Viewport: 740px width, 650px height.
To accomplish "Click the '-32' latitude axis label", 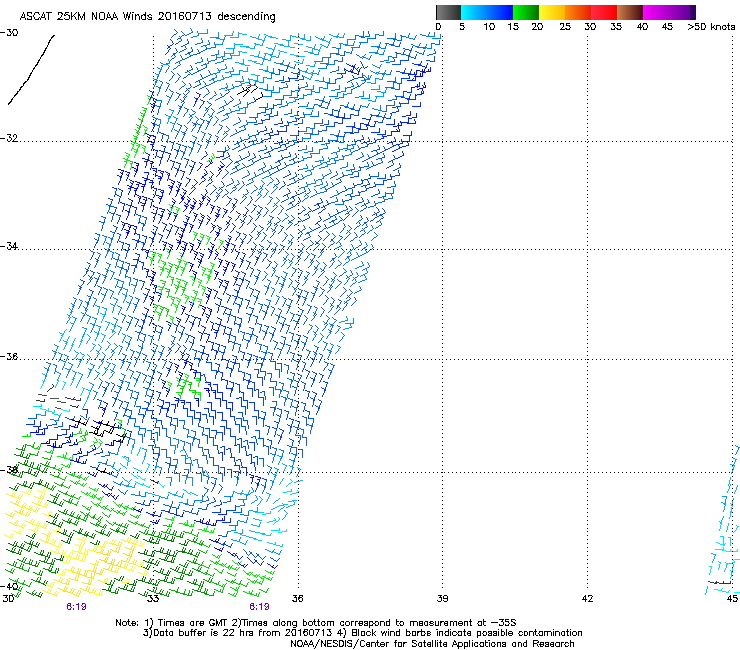I will pos(9,138).
